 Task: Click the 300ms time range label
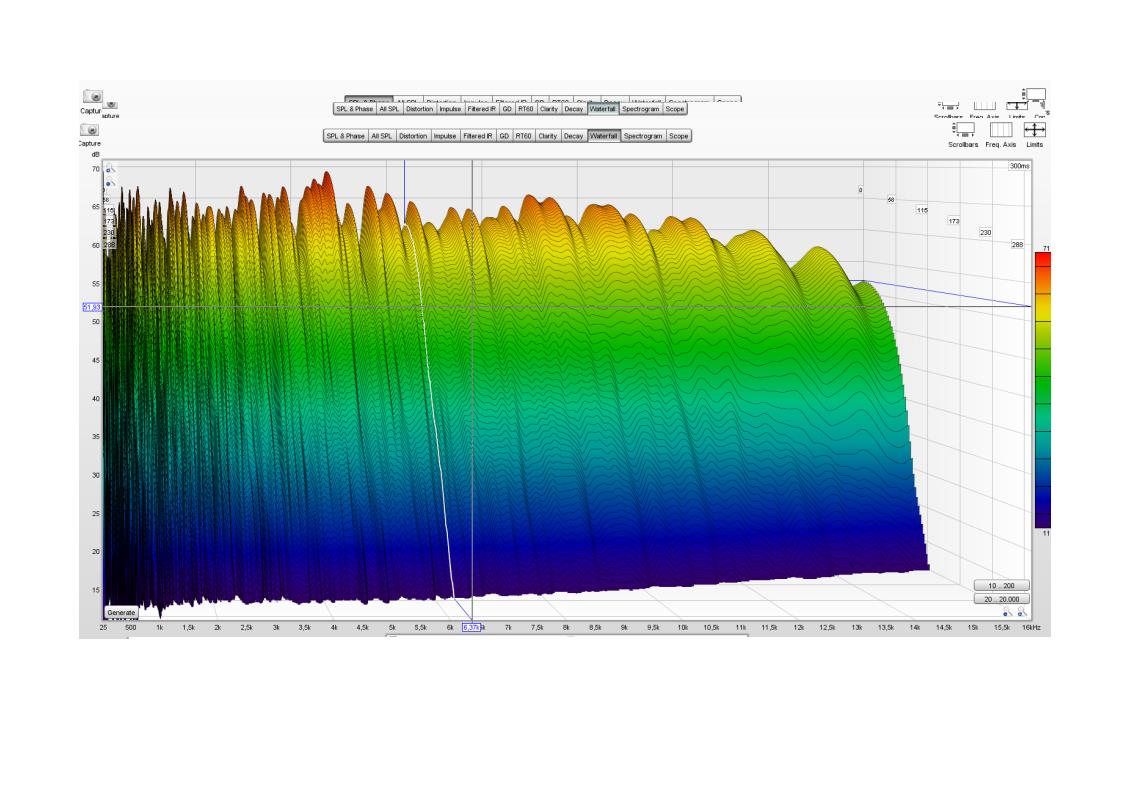point(1020,166)
